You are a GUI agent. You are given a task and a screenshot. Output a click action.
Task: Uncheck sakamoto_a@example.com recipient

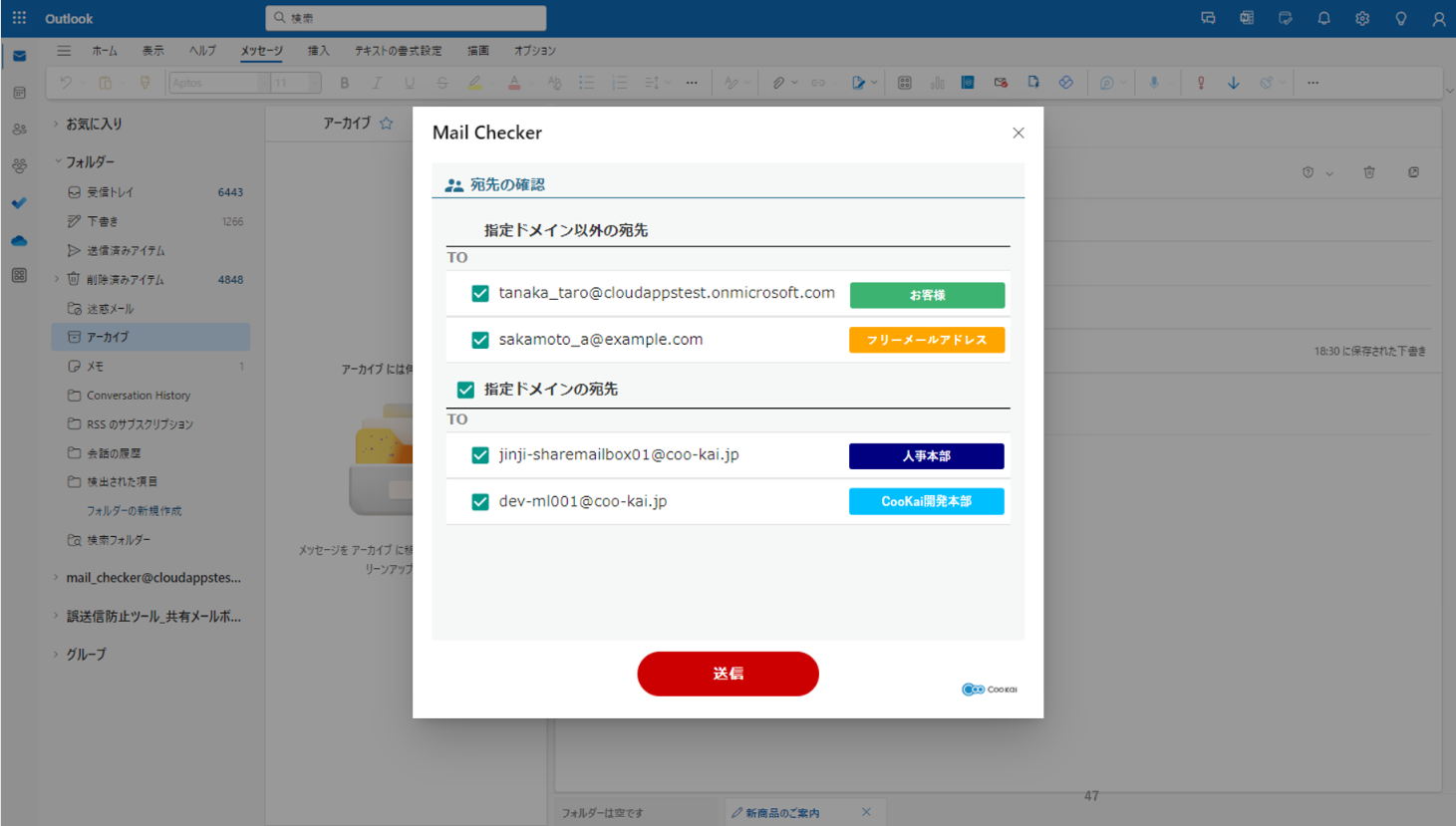[480, 340]
